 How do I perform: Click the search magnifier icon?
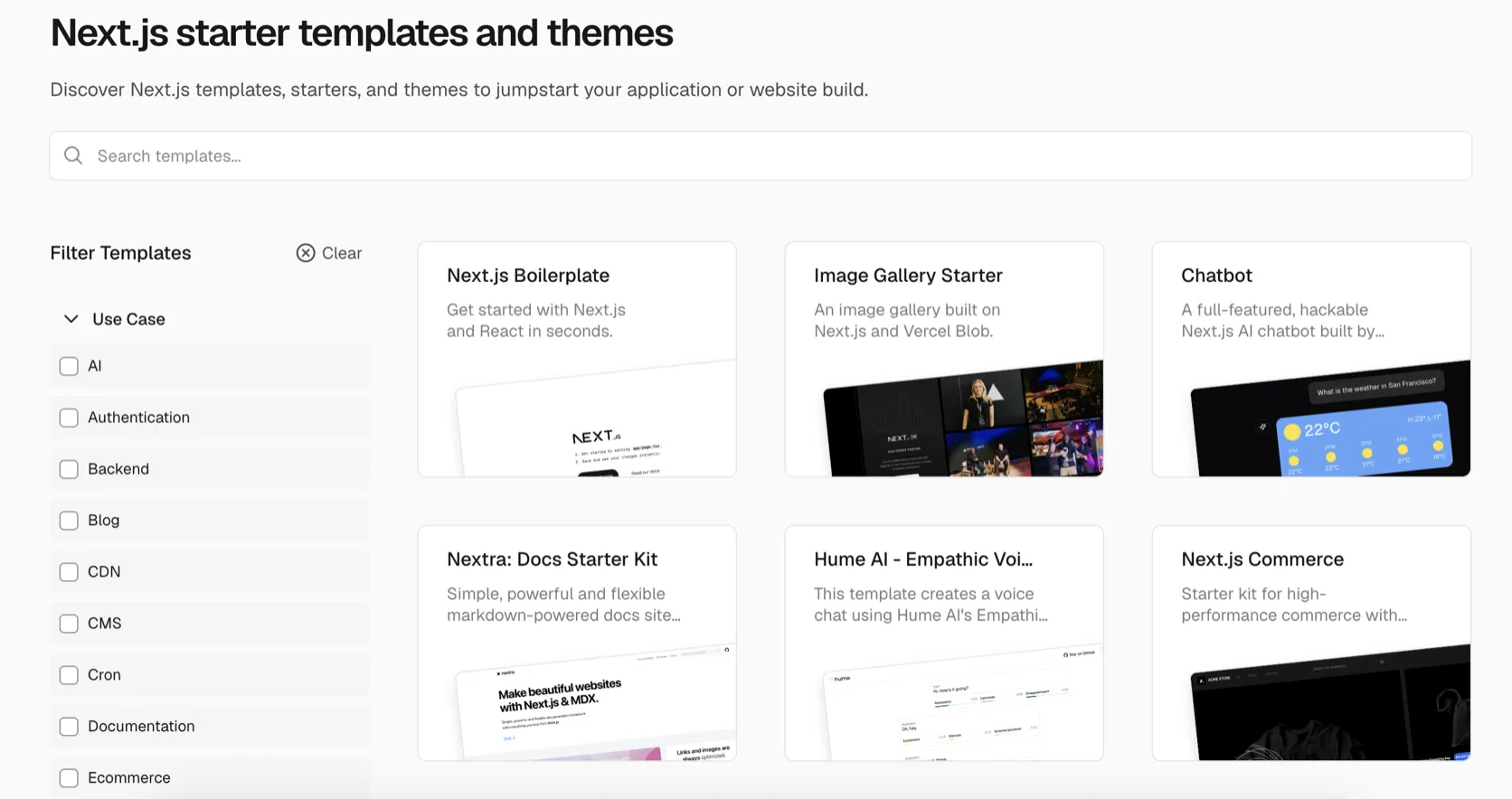[73, 155]
